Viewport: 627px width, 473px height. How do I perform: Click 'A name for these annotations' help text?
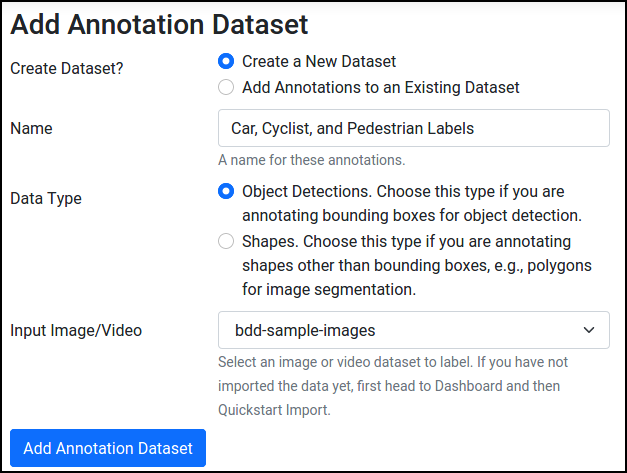tap(312, 160)
